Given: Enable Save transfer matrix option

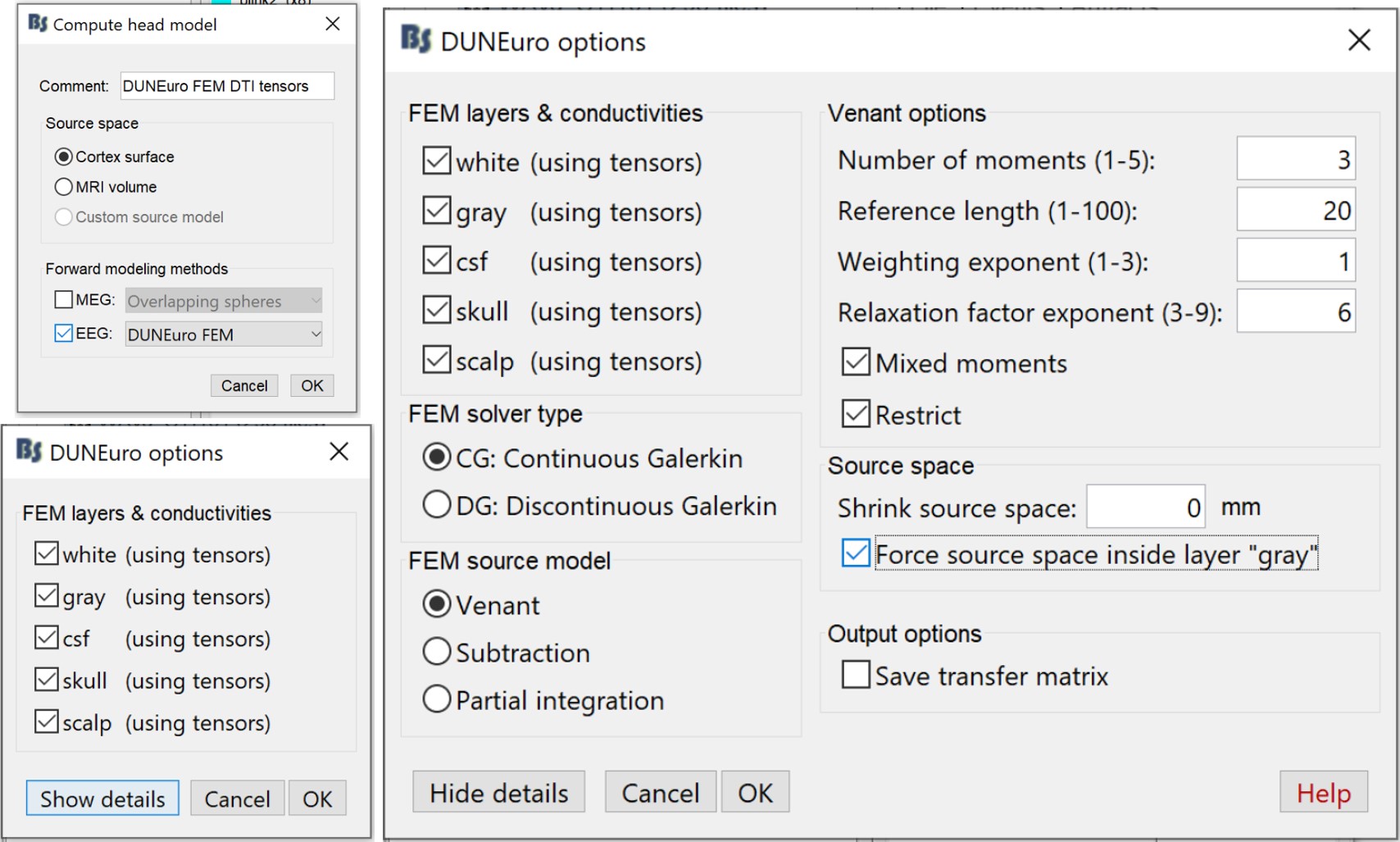Looking at the screenshot, I should click(x=856, y=676).
